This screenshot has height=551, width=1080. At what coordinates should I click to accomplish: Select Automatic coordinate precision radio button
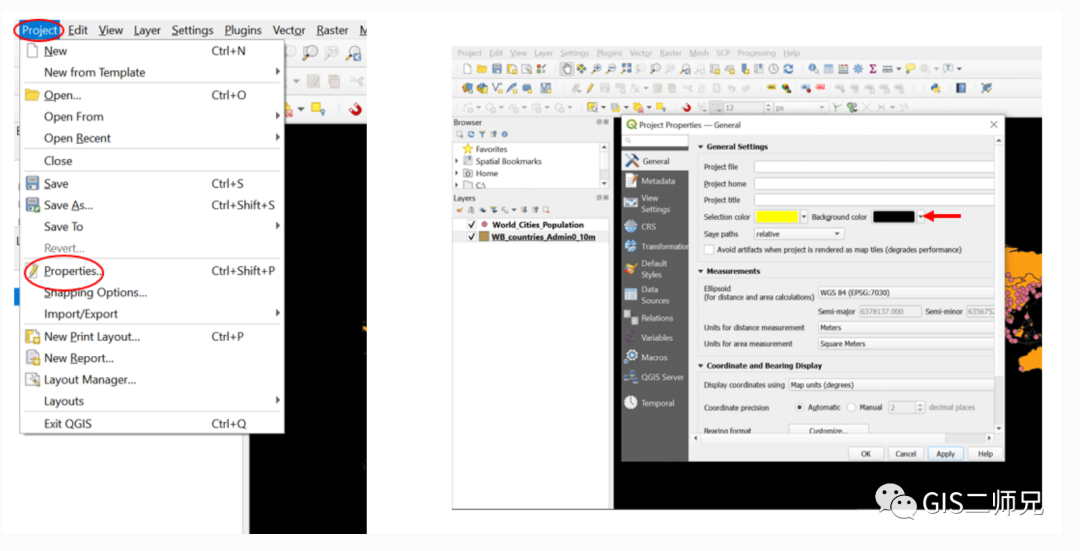coord(799,408)
